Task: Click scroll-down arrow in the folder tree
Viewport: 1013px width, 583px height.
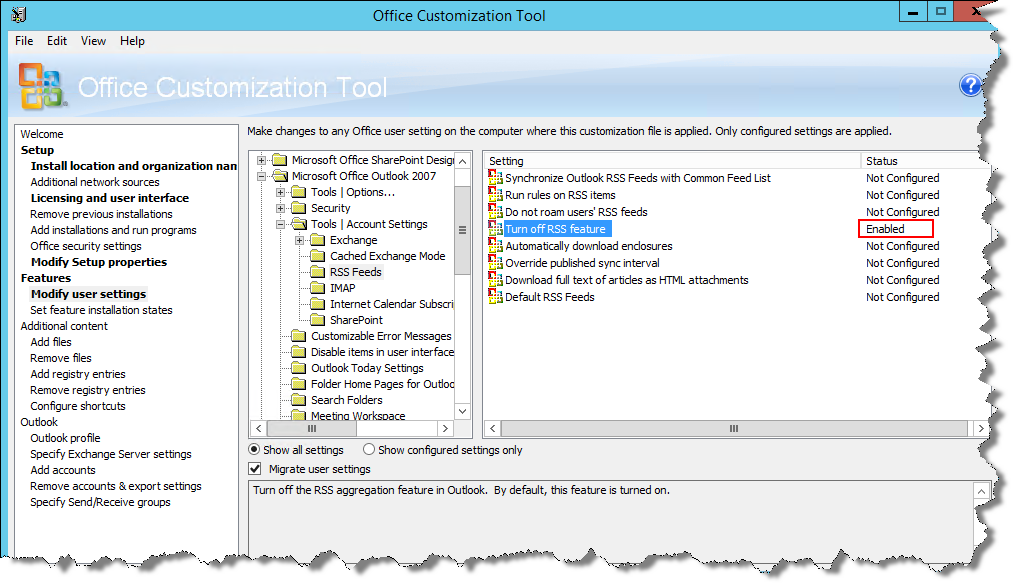Action: (463, 411)
